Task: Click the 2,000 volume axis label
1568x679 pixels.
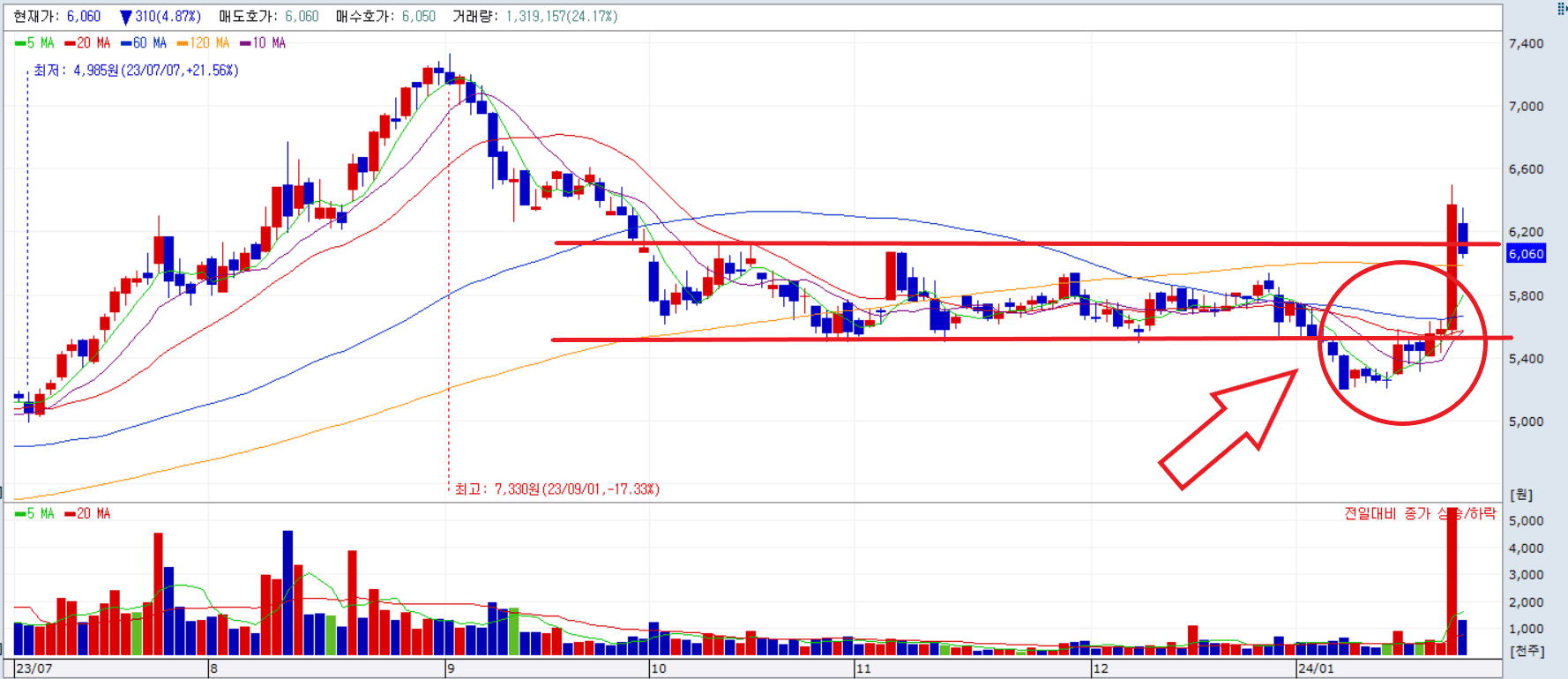Action: click(x=1526, y=603)
